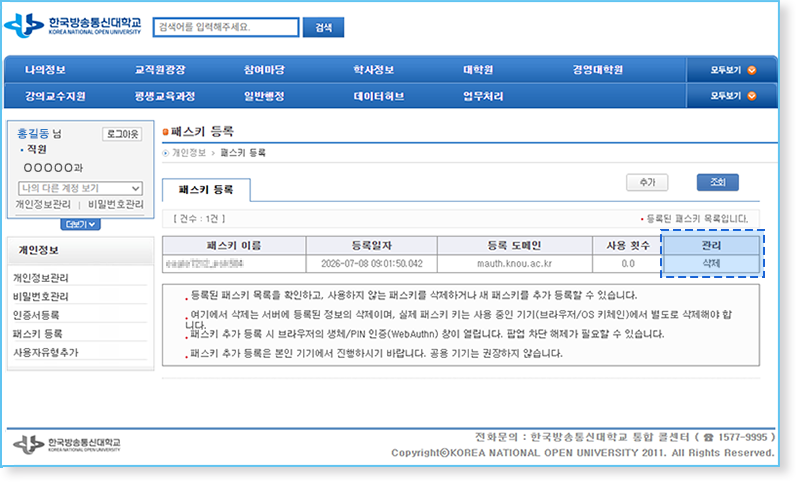The height and width of the screenshot is (482, 796).
Task: Click the blurred passkey name cell
Action: pyautogui.click(x=234, y=264)
